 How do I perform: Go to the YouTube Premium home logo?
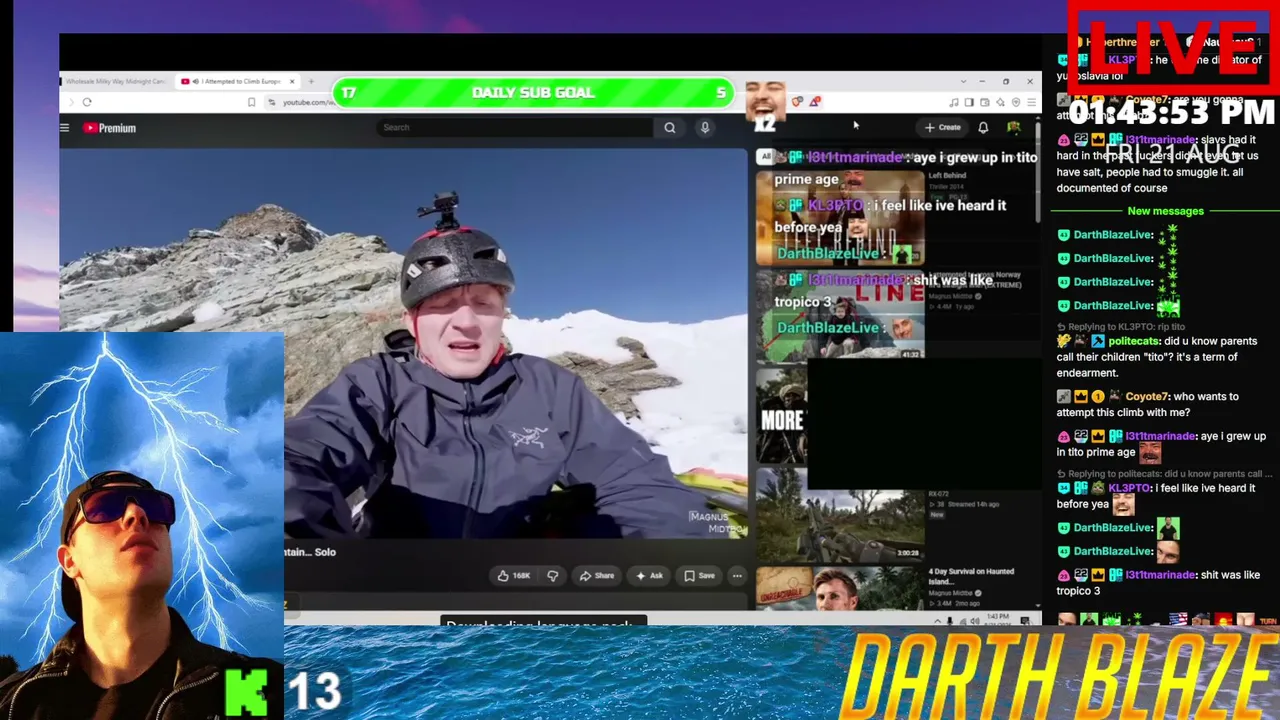109,128
